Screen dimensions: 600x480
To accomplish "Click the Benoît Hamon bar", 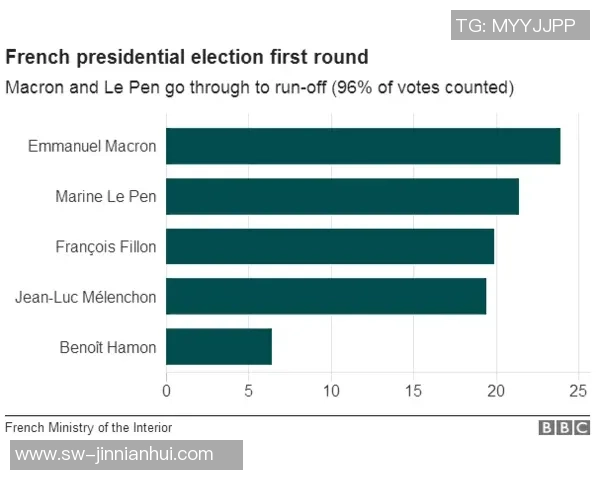I will tap(219, 346).
